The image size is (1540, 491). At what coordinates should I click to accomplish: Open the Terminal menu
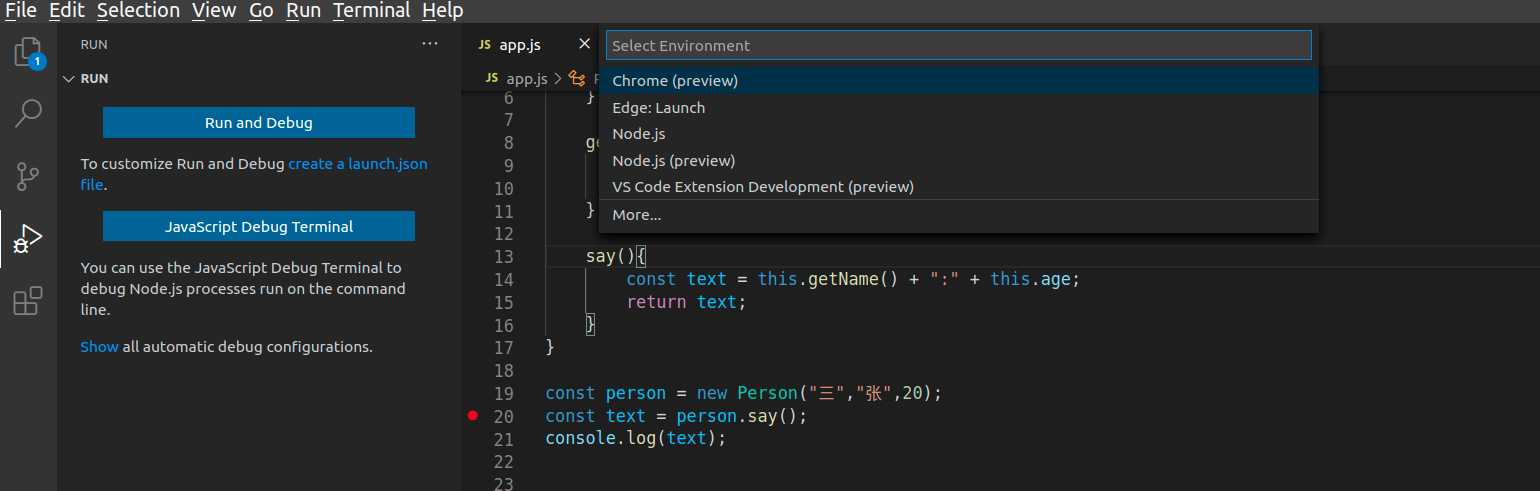[x=371, y=11]
